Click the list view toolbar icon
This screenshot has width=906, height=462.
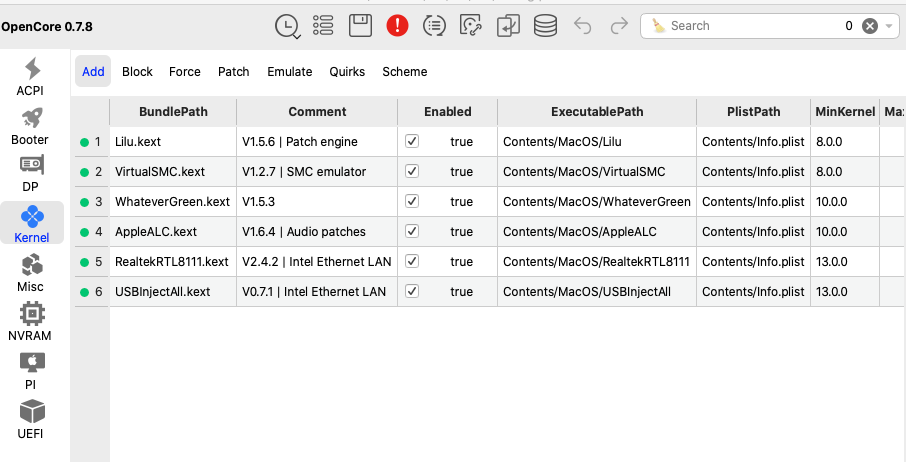[x=323, y=26]
